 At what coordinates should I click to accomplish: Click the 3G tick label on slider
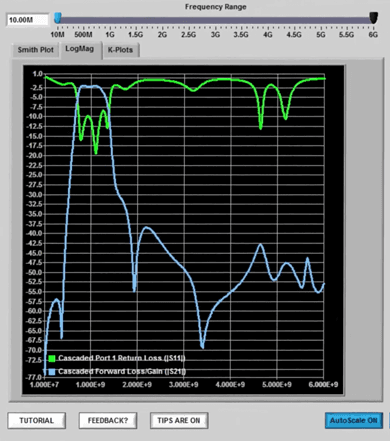pyautogui.click(x=215, y=35)
